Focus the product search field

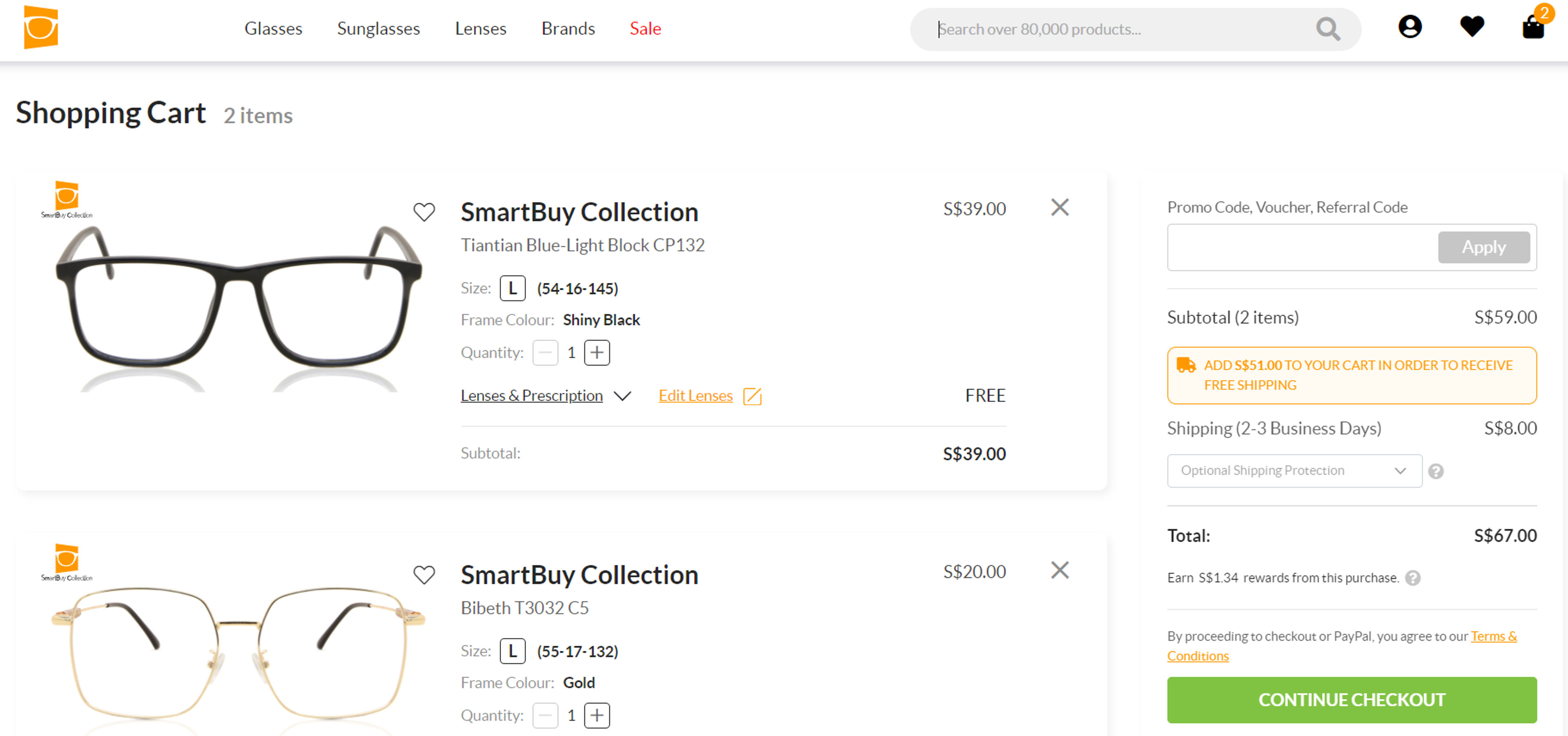coord(1123,29)
